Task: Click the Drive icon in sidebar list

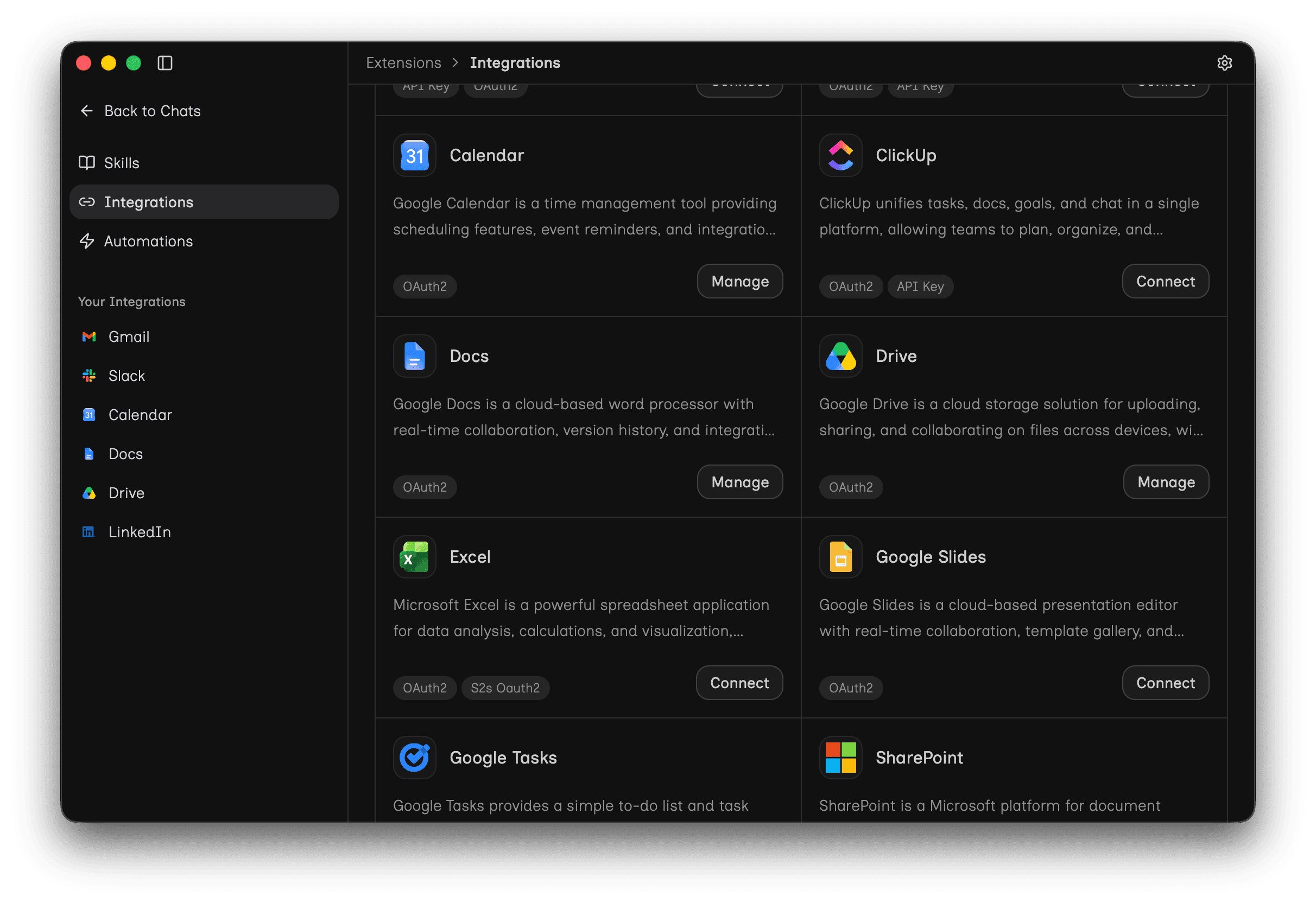Action: [x=89, y=493]
